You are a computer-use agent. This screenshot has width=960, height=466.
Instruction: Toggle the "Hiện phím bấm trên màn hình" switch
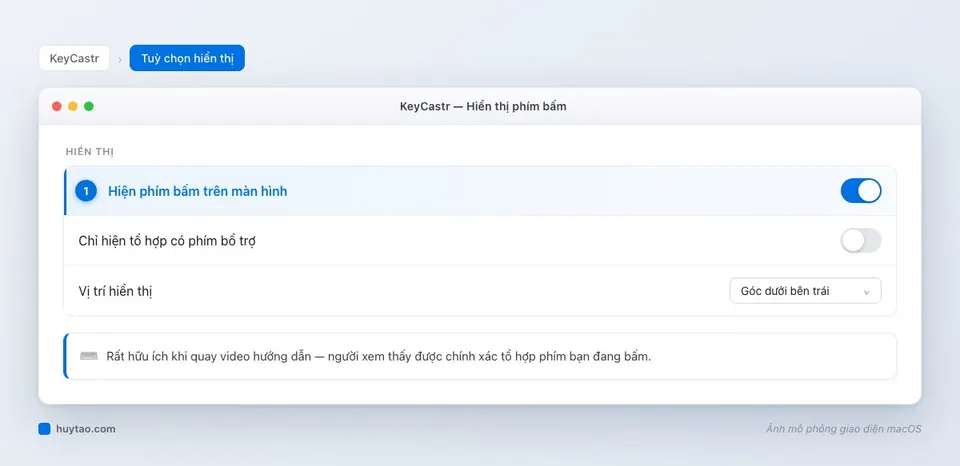point(860,191)
